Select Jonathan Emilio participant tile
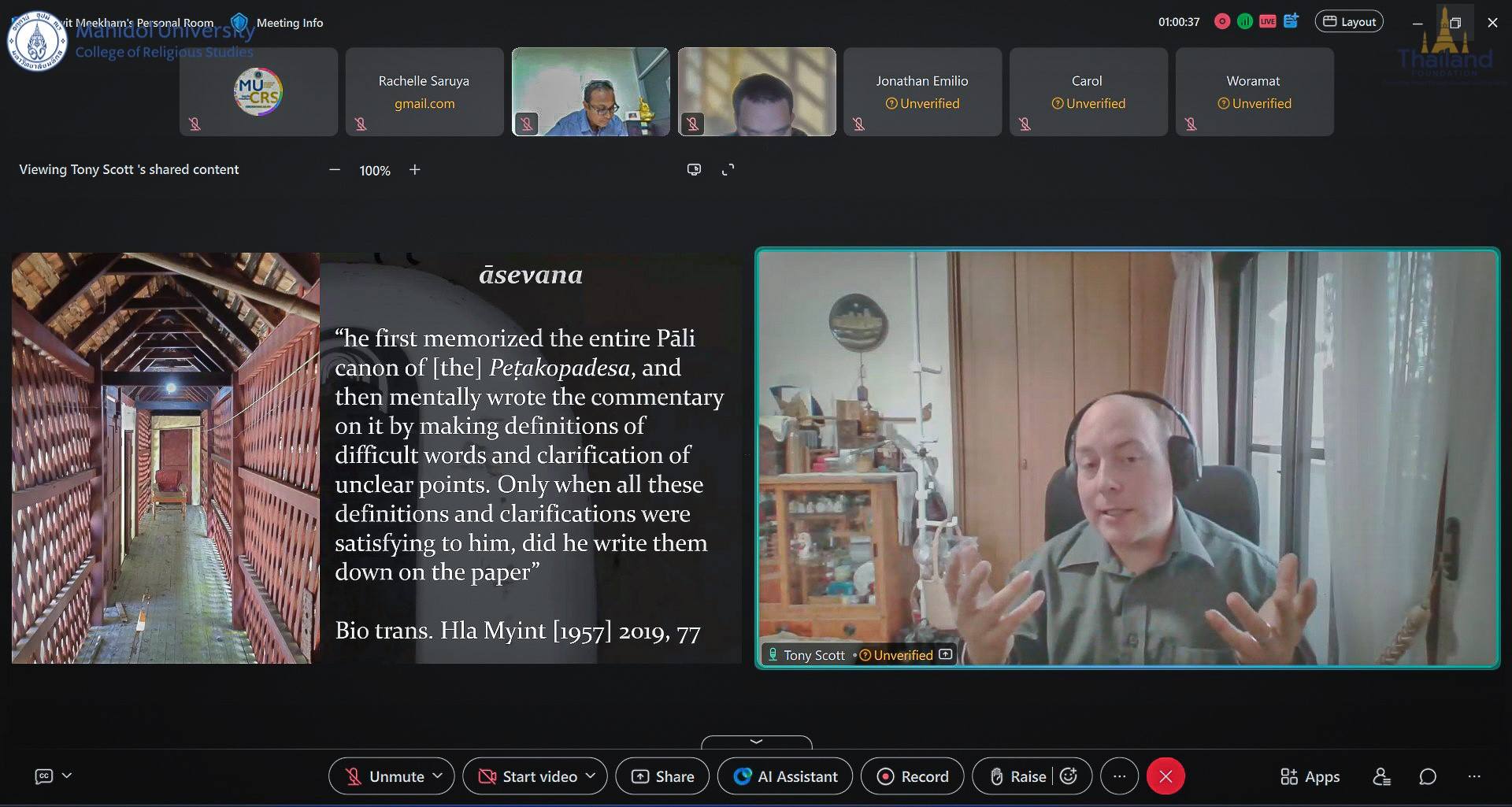This screenshot has width=1512, height=807. point(922,91)
